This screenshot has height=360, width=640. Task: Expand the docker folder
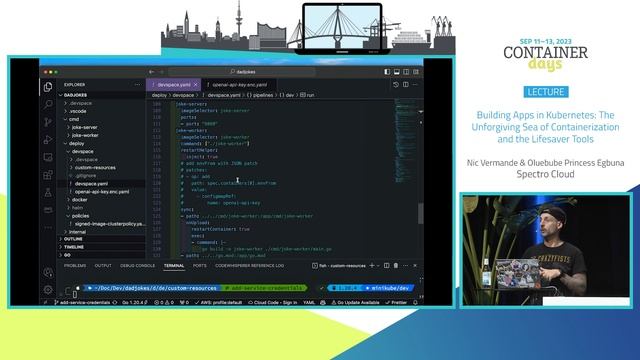click(x=101, y=200)
